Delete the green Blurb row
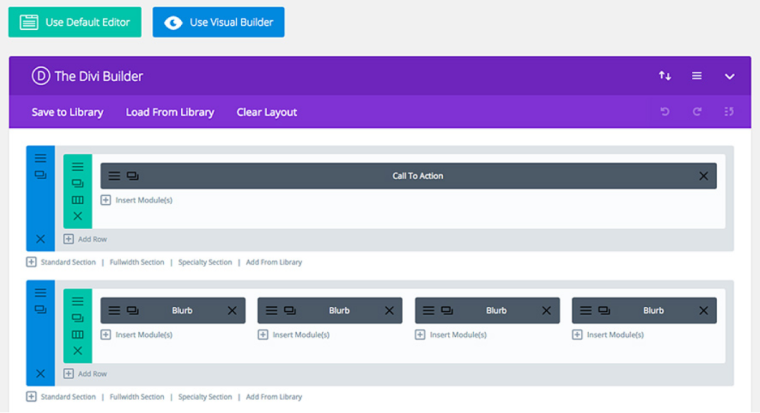Viewport: 760px width, 413px height. 78,350
